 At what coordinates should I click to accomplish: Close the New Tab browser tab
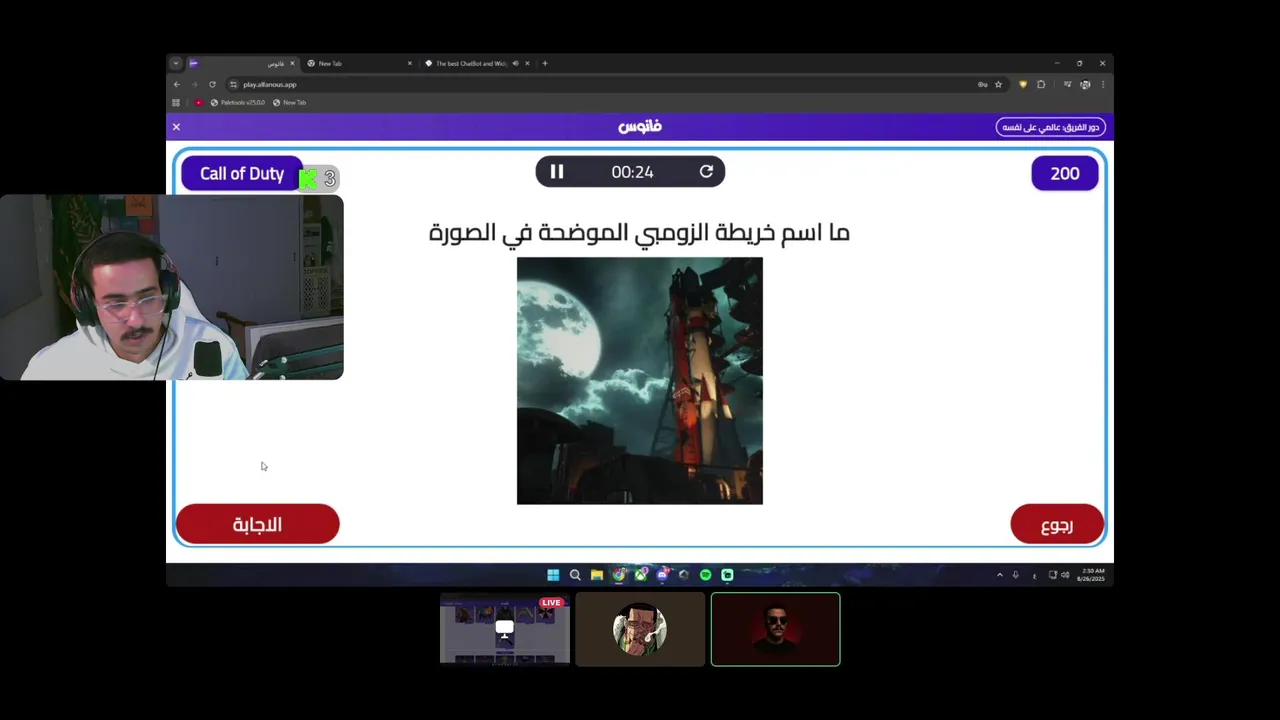(409, 63)
